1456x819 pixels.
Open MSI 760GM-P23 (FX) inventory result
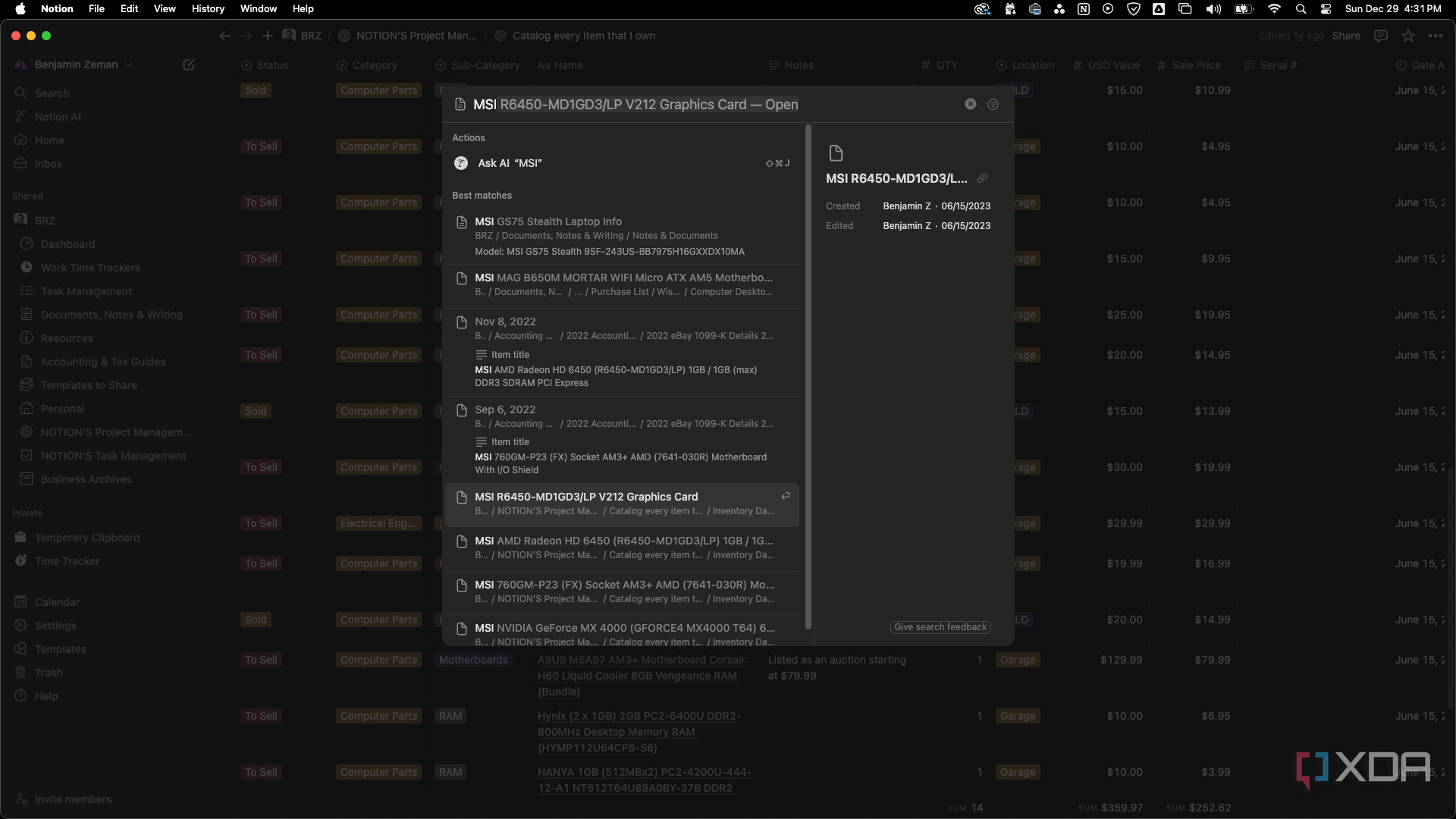point(622,591)
